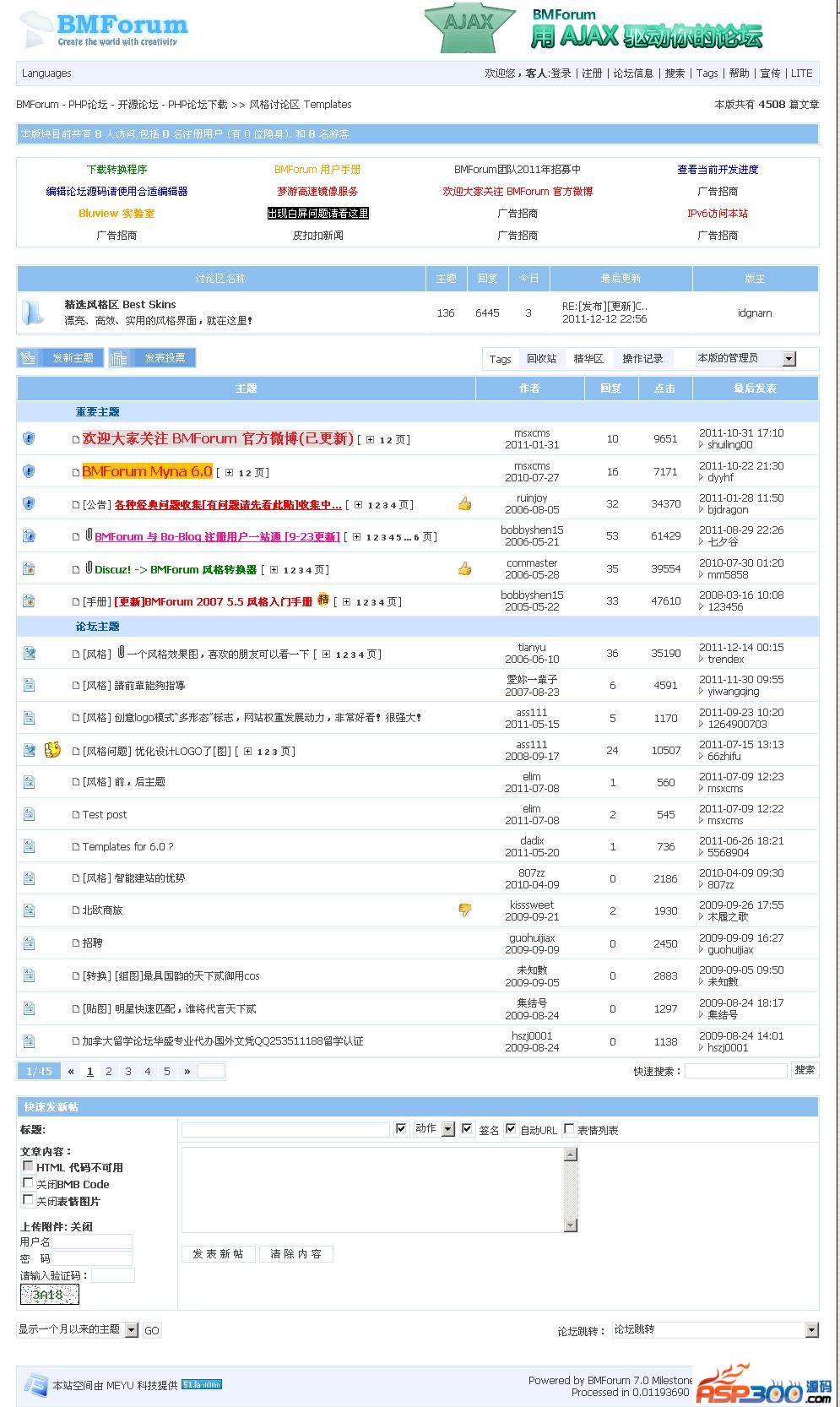Click the paperclip icon before 一个风格效果图

coord(121,652)
